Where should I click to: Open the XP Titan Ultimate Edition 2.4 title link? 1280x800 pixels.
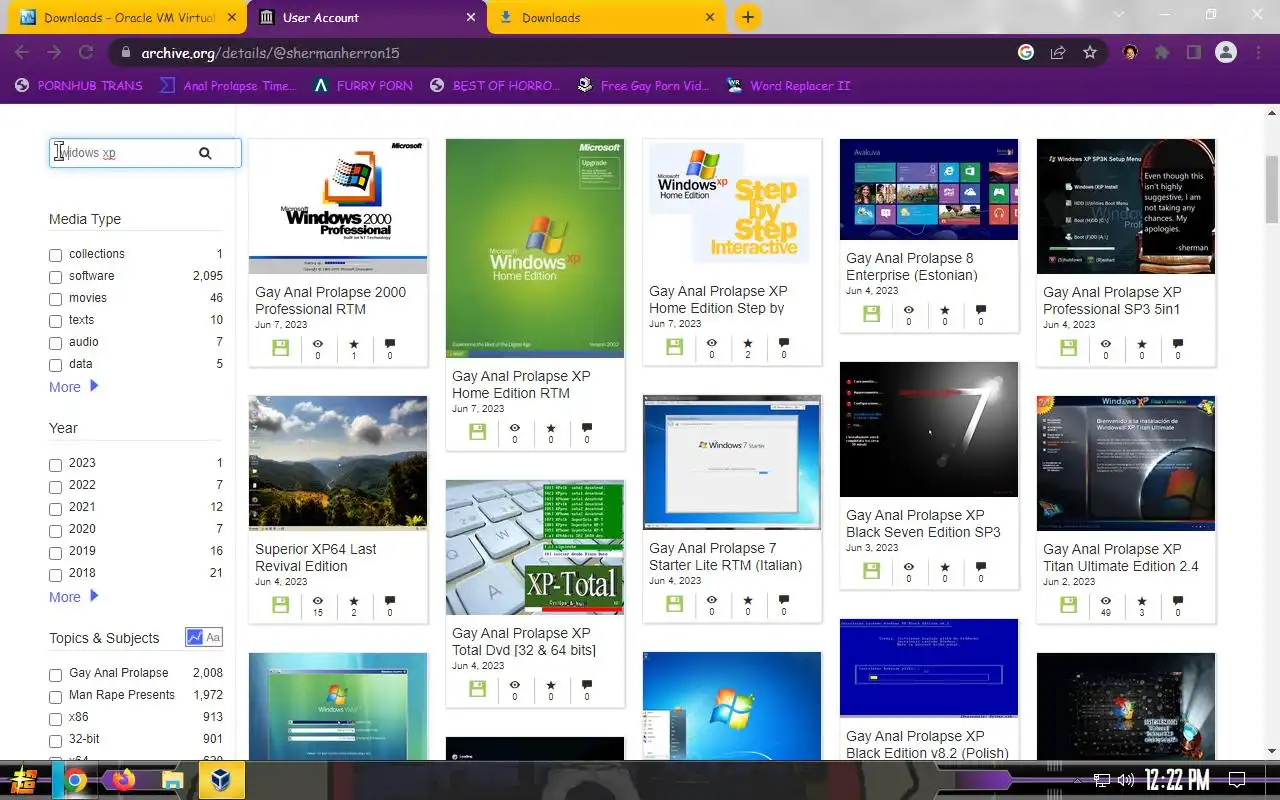[1120, 557]
